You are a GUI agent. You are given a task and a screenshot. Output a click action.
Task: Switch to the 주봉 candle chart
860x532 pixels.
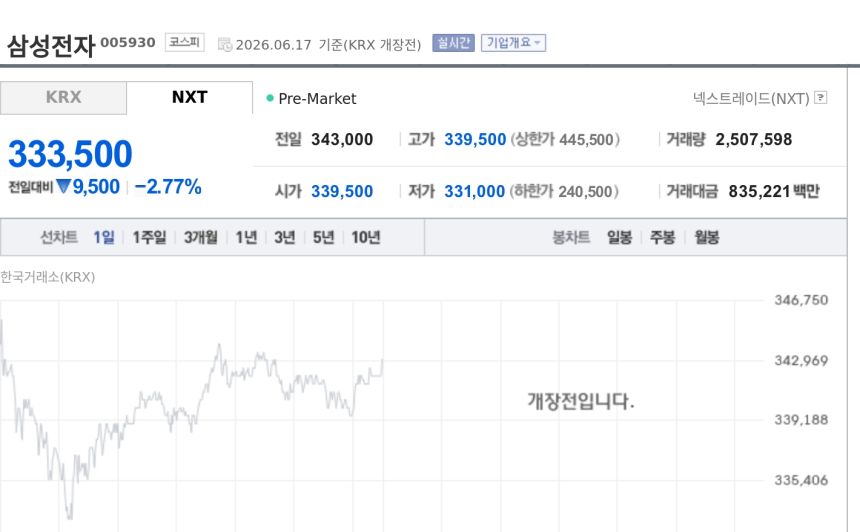(x=663, y=237)
